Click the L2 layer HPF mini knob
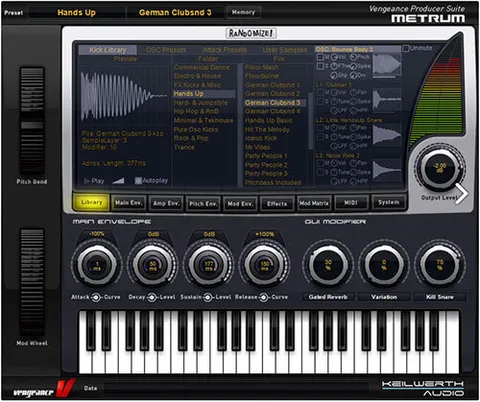Screen dimensions: 480x402 [353, 146]
